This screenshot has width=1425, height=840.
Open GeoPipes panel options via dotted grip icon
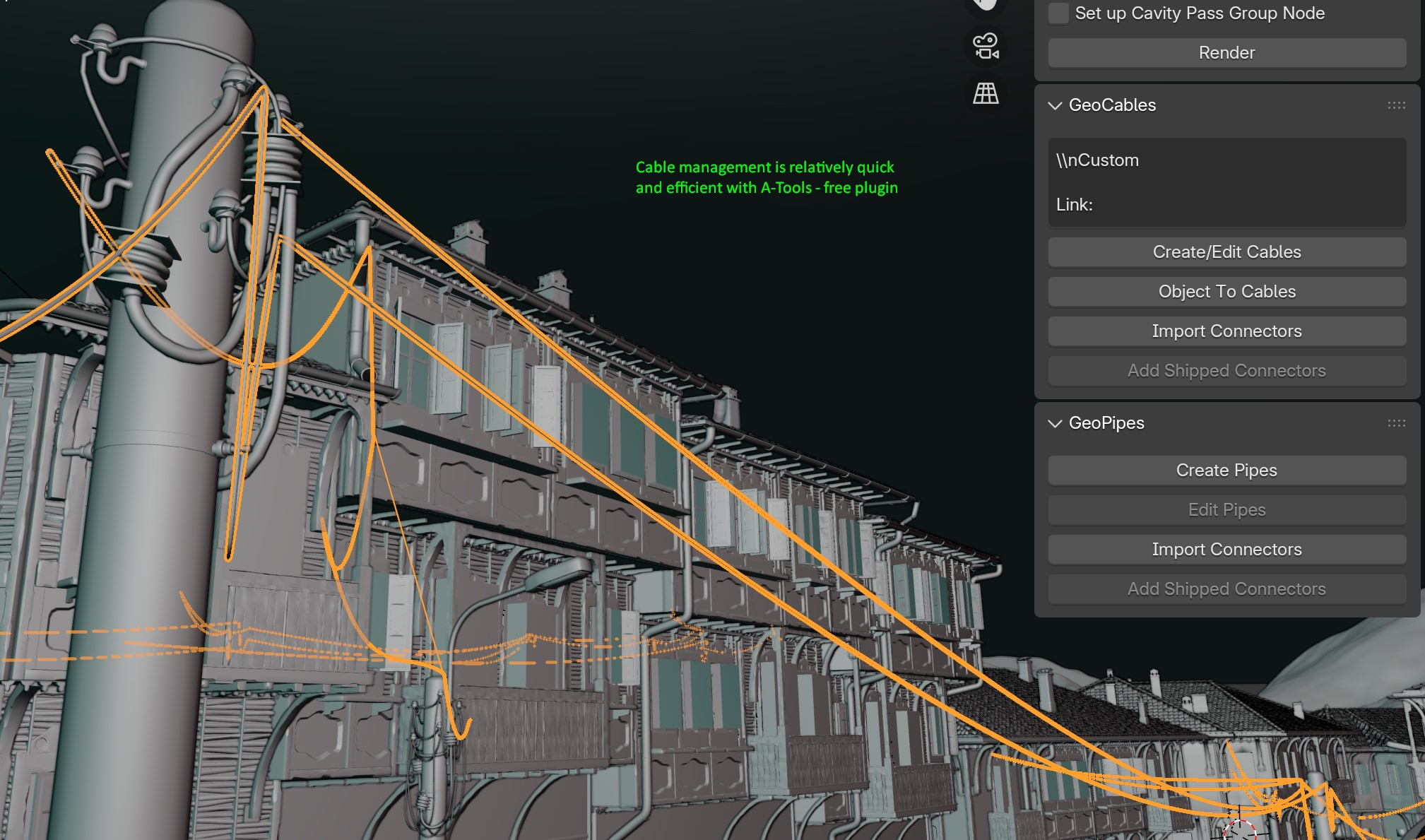click(1397, 422)
